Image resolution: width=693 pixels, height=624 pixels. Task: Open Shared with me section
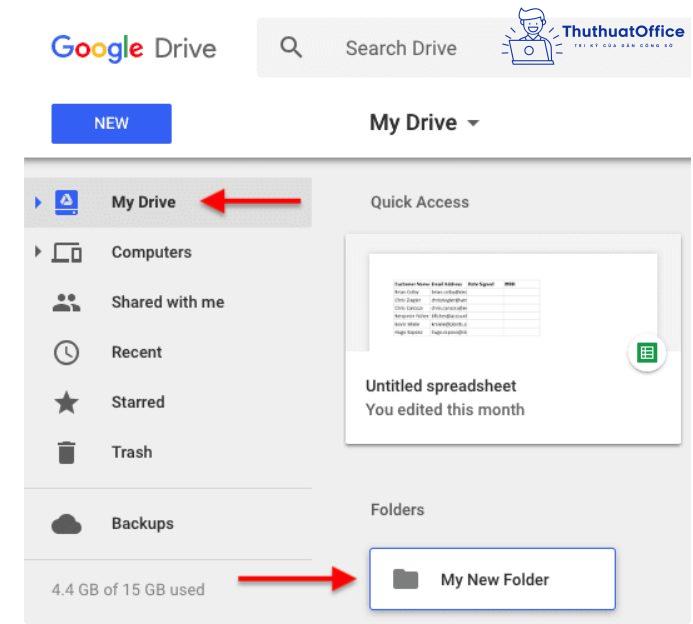168,302
